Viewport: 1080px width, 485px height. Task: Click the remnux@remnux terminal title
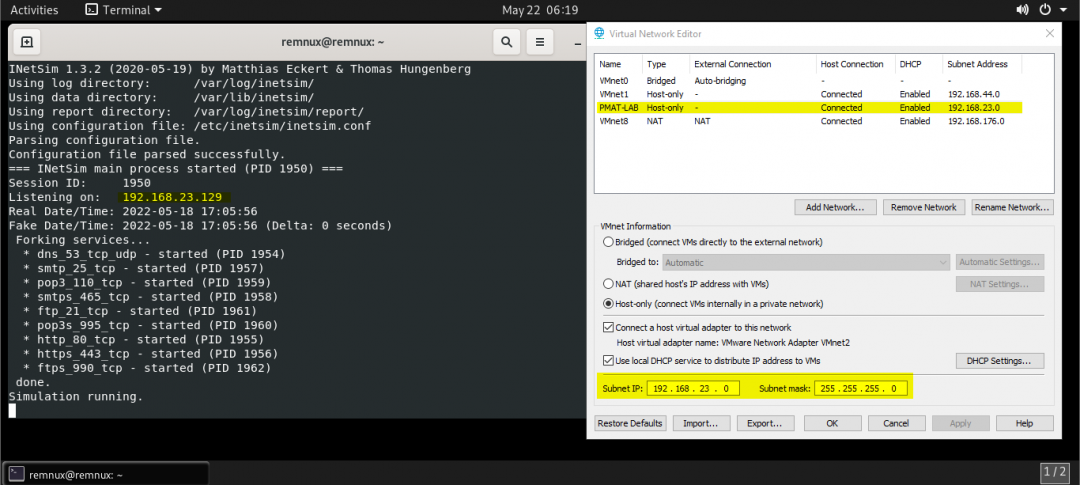(333, 42)
